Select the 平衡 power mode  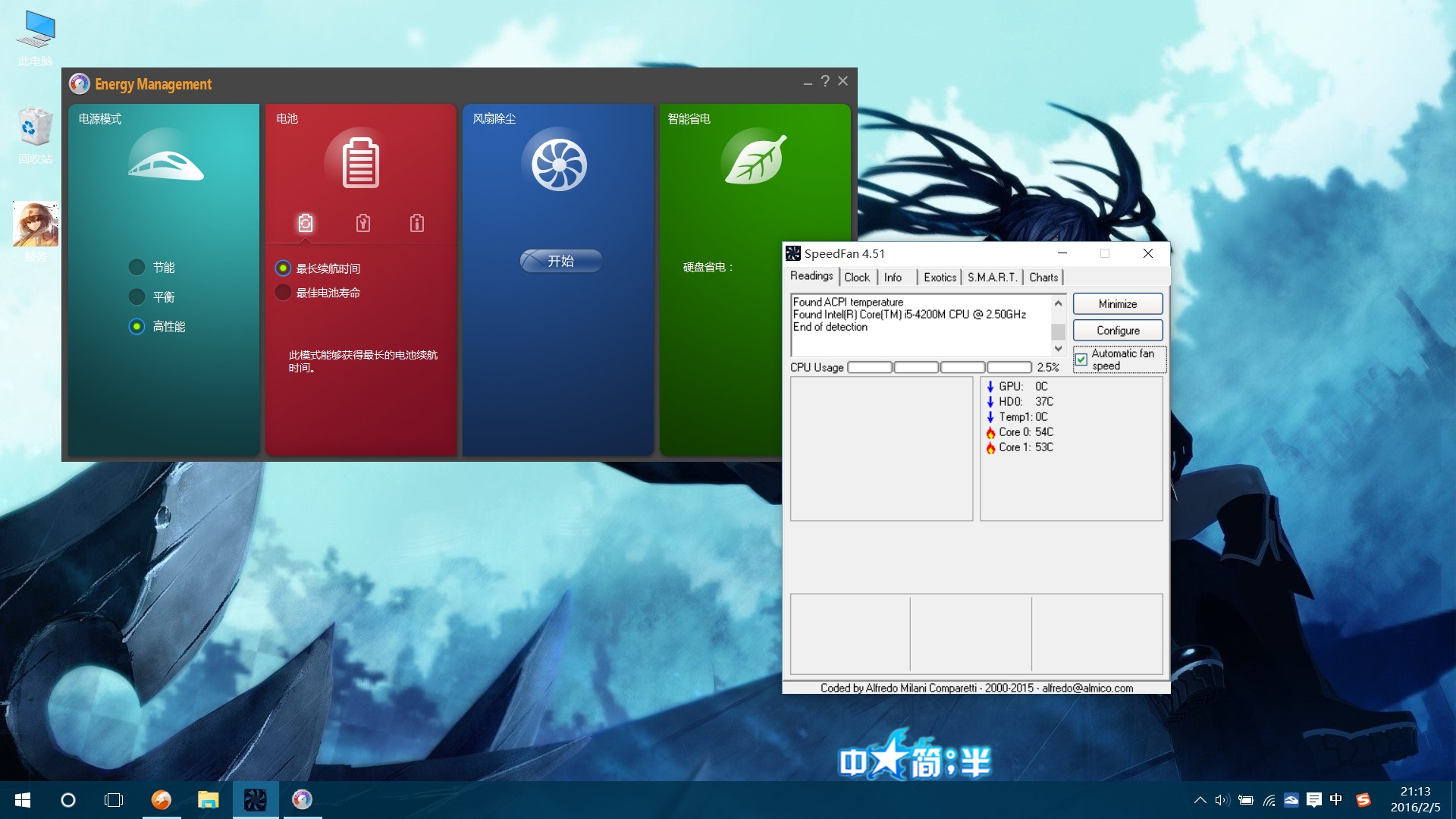click(136, 297)
